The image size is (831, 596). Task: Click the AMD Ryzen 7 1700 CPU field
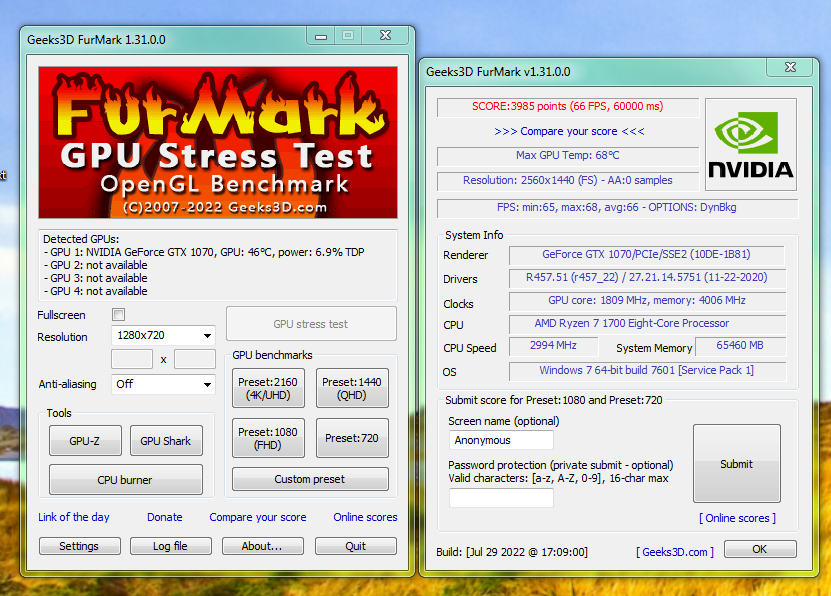[647, 324]
